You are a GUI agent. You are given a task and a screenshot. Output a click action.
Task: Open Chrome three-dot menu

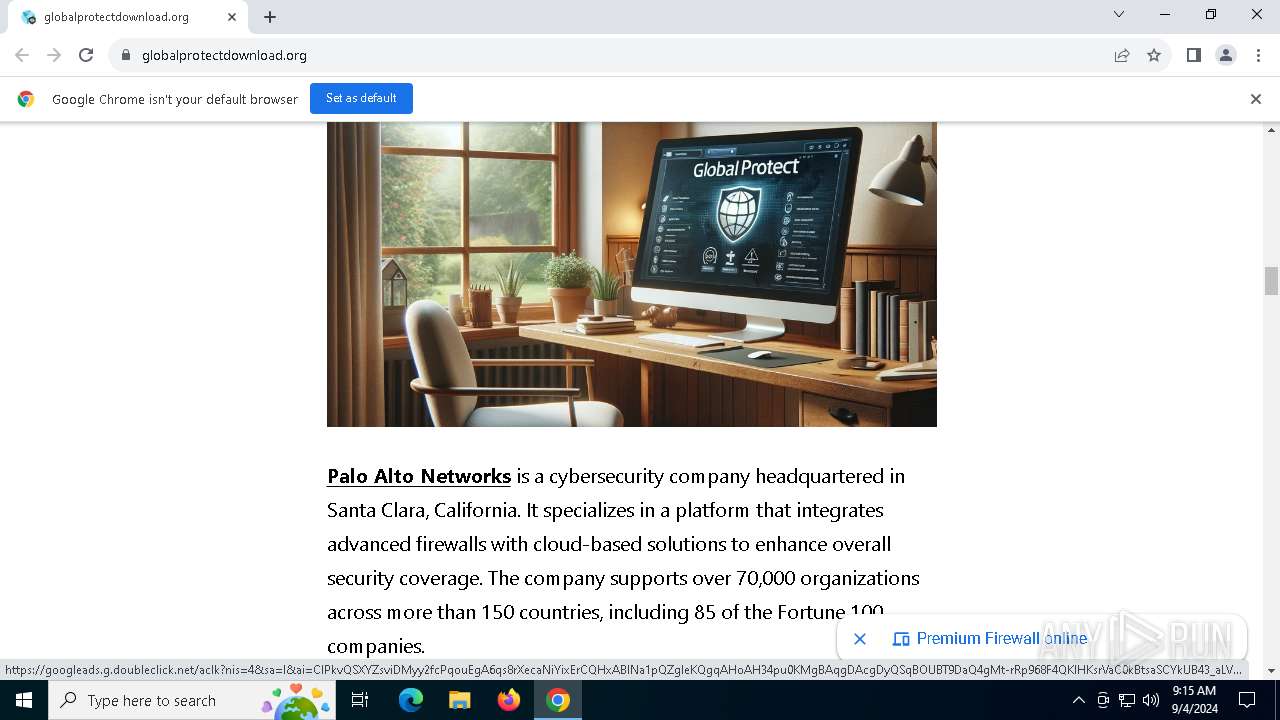pos(1258,55)
